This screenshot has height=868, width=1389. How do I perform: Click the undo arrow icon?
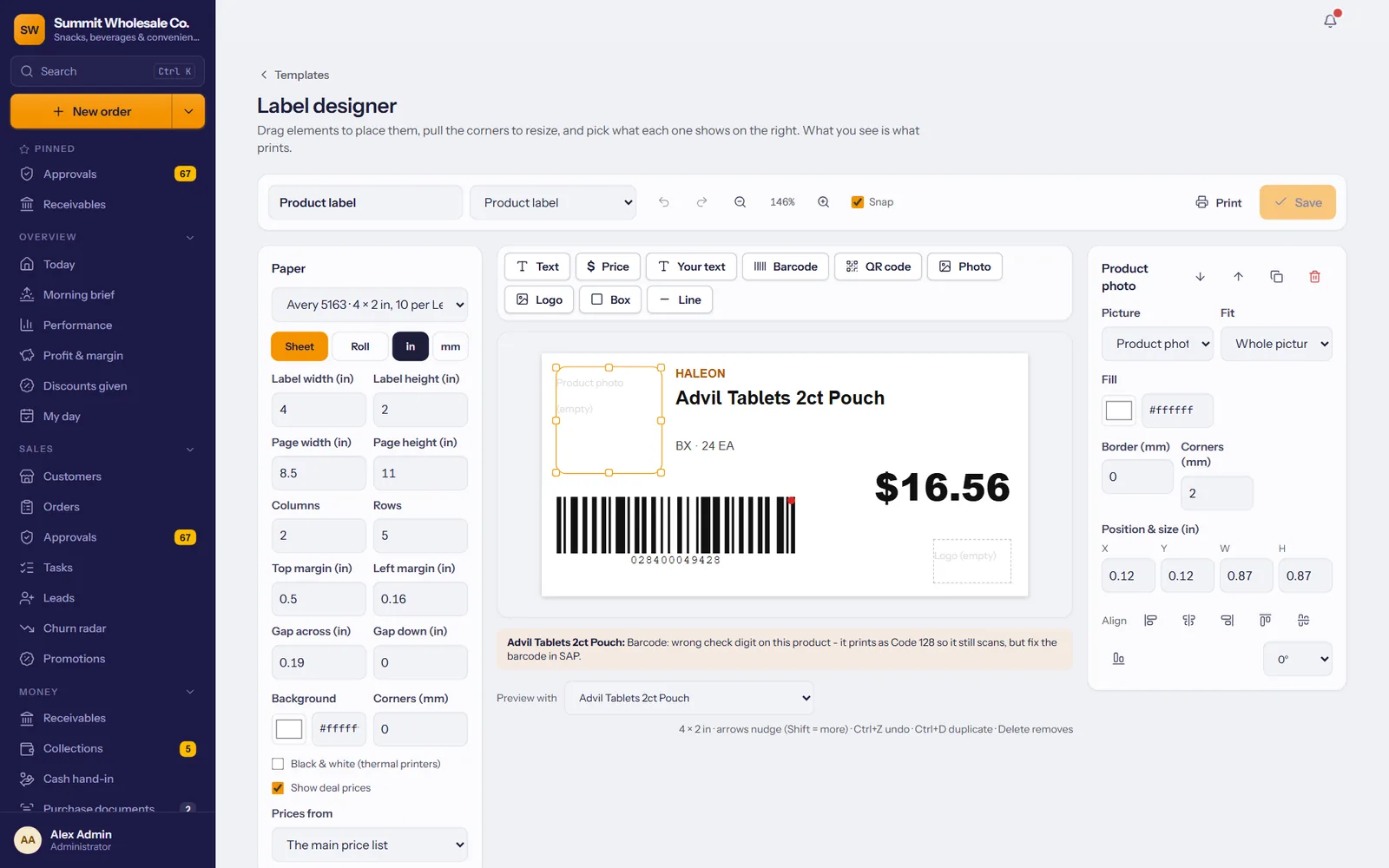(664, 202)
